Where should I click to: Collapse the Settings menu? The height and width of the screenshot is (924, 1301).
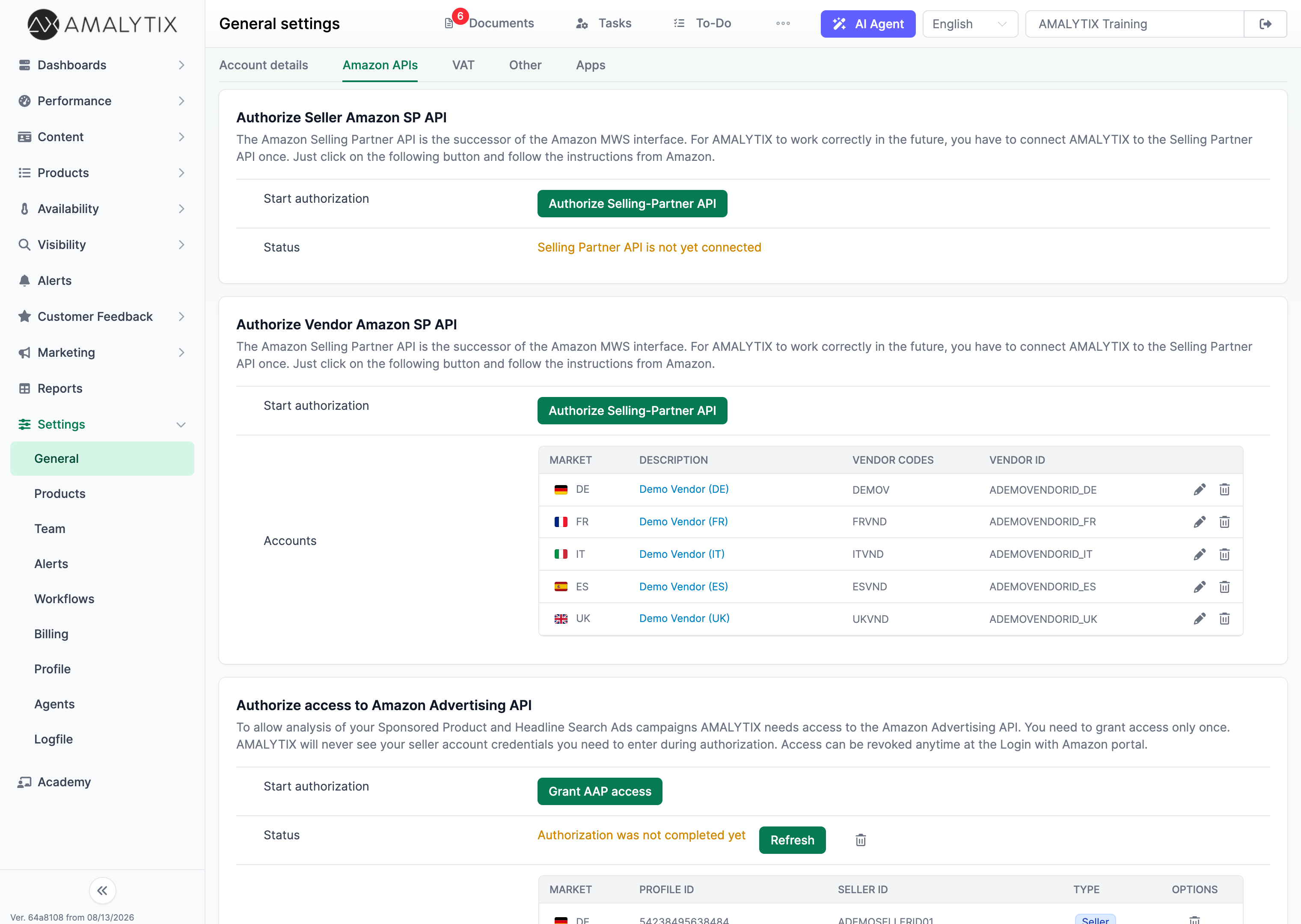pyautogui.click(x=102, y=424)
